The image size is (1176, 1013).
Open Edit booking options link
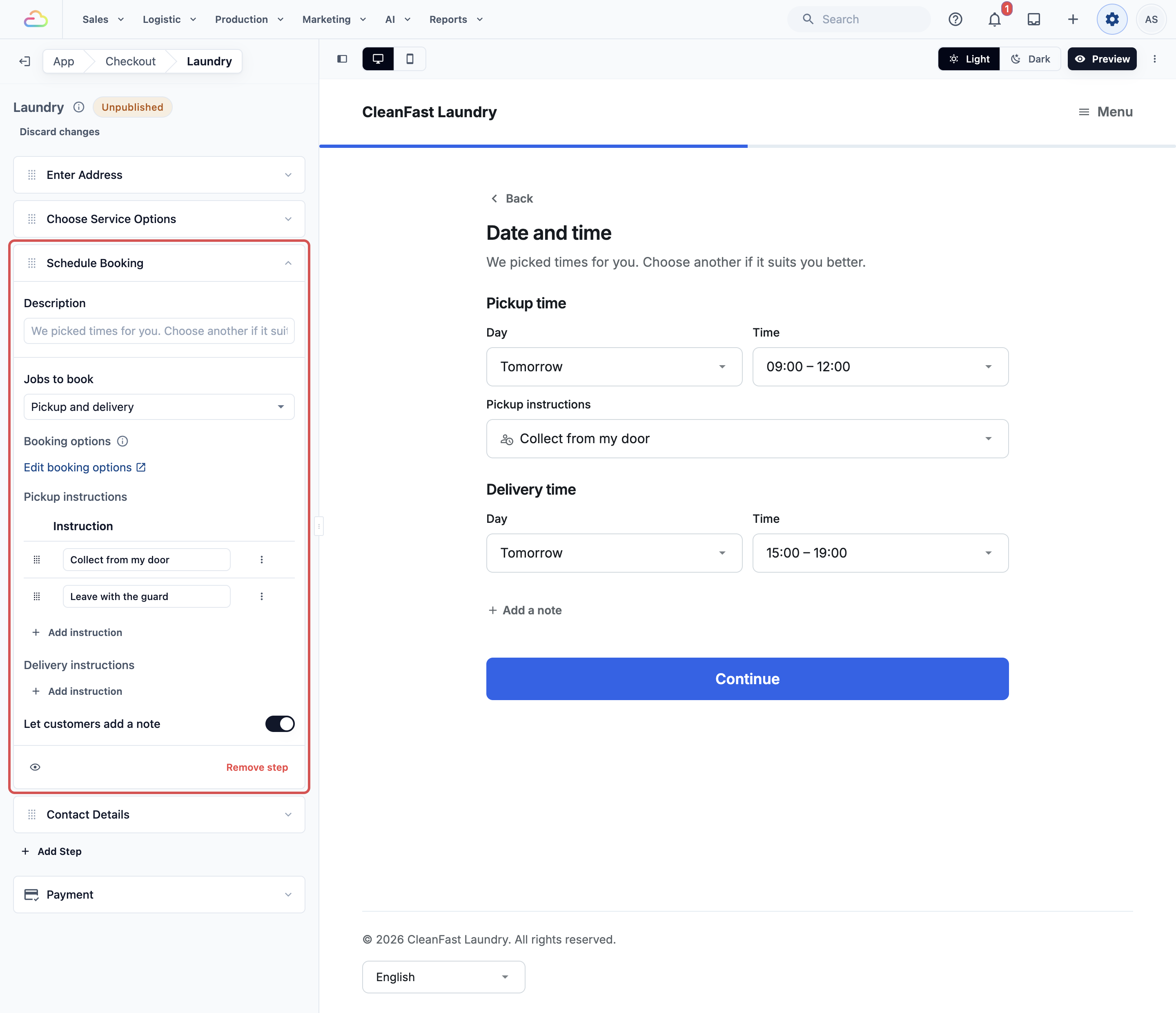click(85, 467)
